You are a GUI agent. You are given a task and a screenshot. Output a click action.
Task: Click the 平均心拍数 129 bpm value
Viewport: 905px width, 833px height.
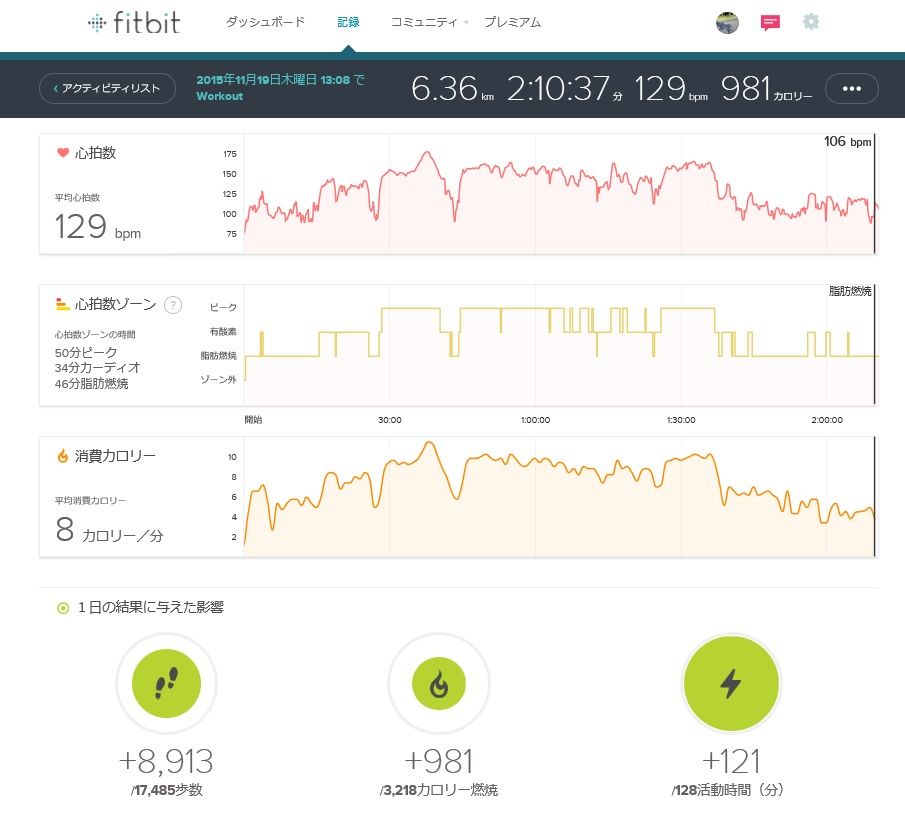coord(98,226)
